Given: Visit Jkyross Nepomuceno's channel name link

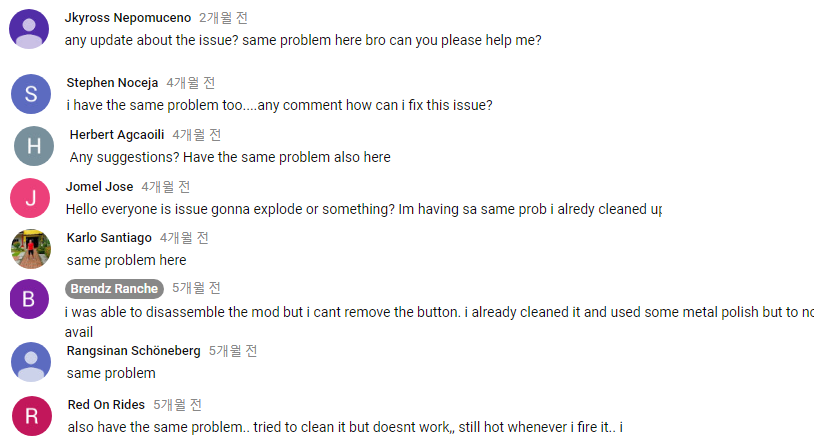Looking at the screenshot, I should [x=128, y=18].
